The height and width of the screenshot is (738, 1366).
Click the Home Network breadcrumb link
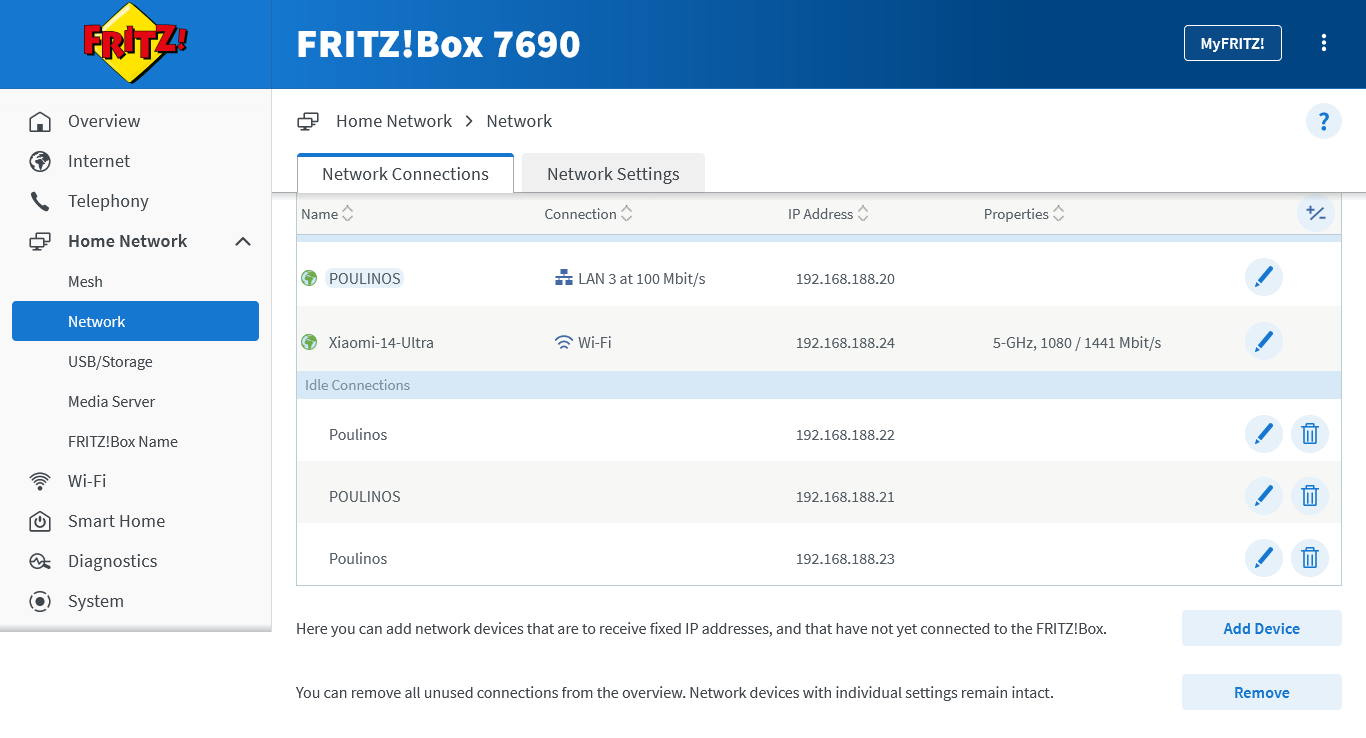click(x=394, y=121)
